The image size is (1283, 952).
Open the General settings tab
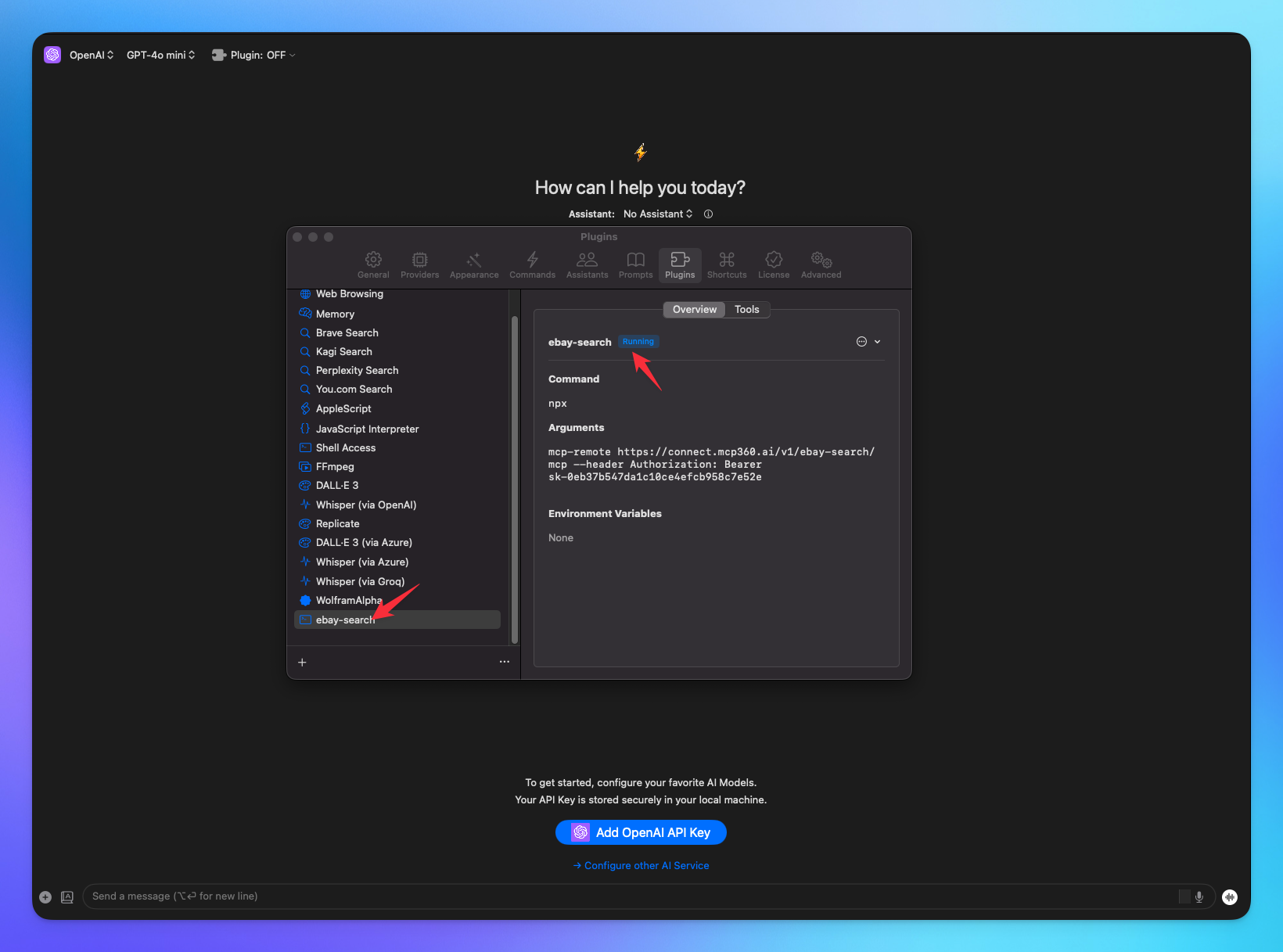pos(373,265)
